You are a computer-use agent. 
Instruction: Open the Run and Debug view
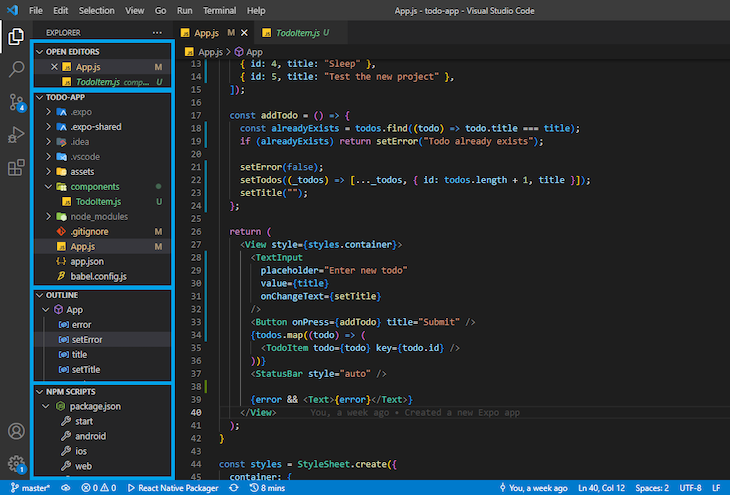[16, 135]
